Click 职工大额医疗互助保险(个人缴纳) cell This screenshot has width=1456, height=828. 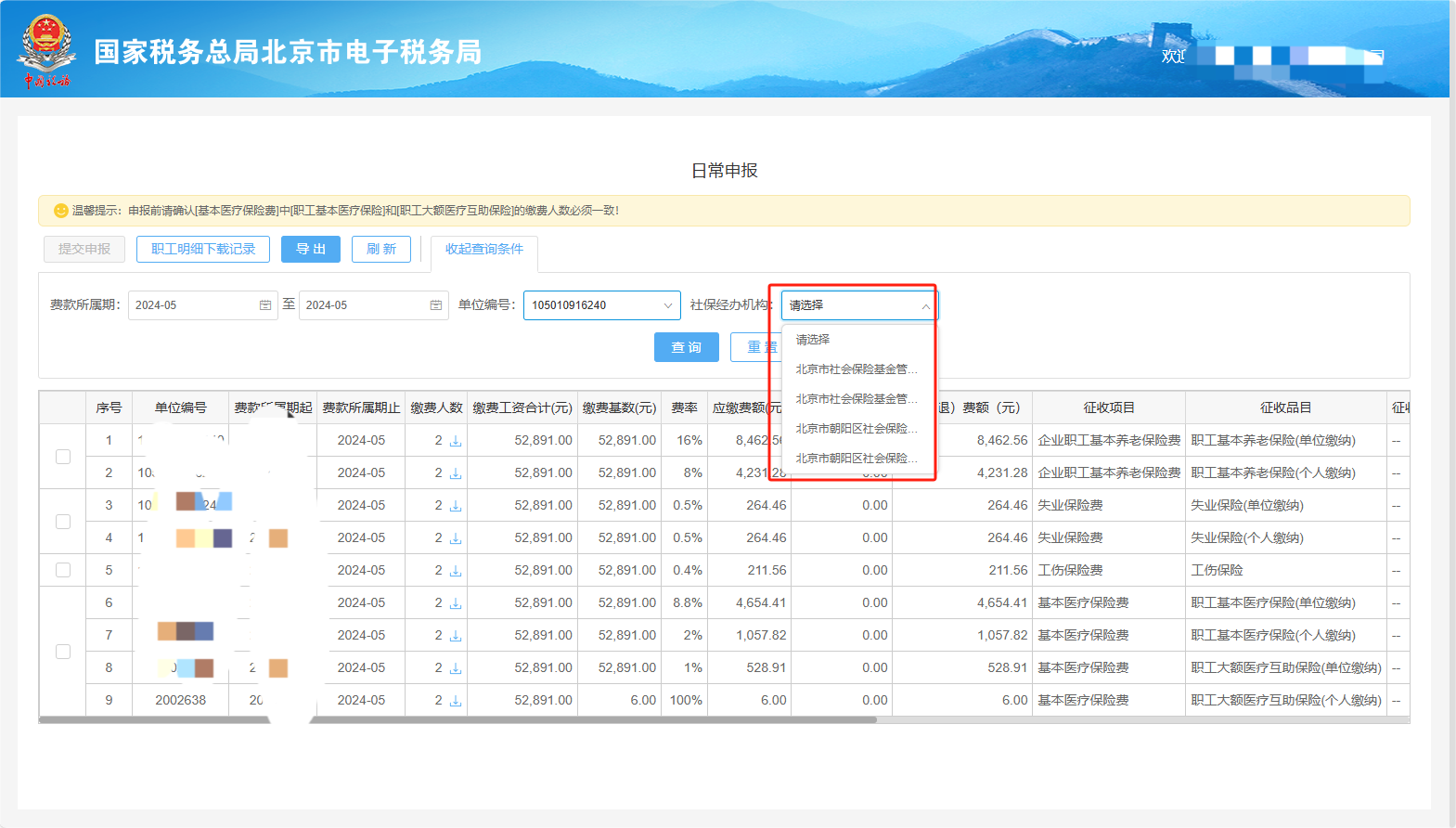(1286, 700)
